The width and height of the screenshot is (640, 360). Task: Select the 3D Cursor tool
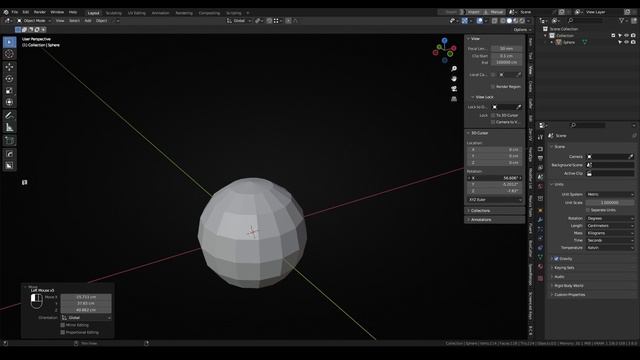coord(9,54)
